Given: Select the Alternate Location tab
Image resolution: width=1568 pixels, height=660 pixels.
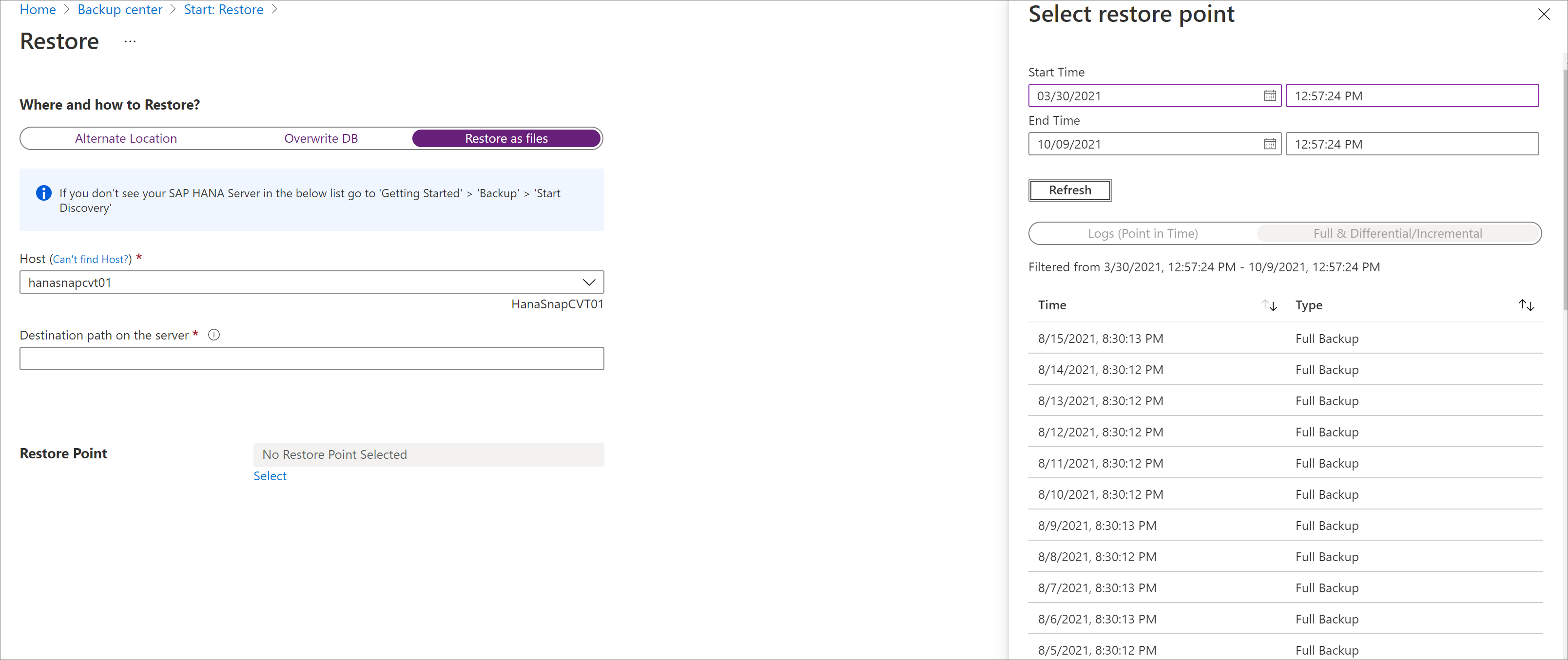Looking at the screenshot, I should pyautogui.click(x=126, y=138).
